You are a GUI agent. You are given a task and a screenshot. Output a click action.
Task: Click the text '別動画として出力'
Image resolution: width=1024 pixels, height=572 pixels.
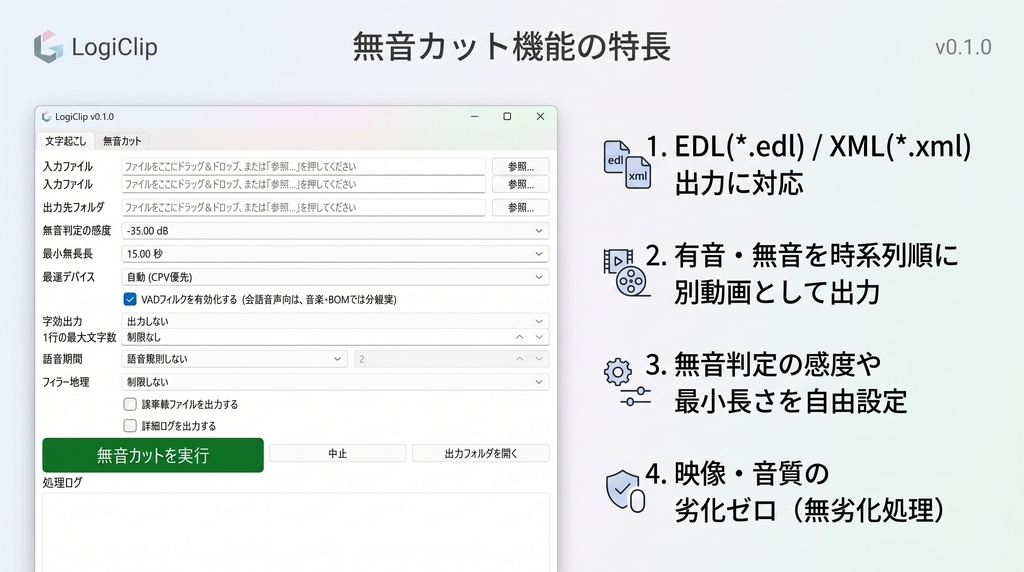(x=777, y=292)
